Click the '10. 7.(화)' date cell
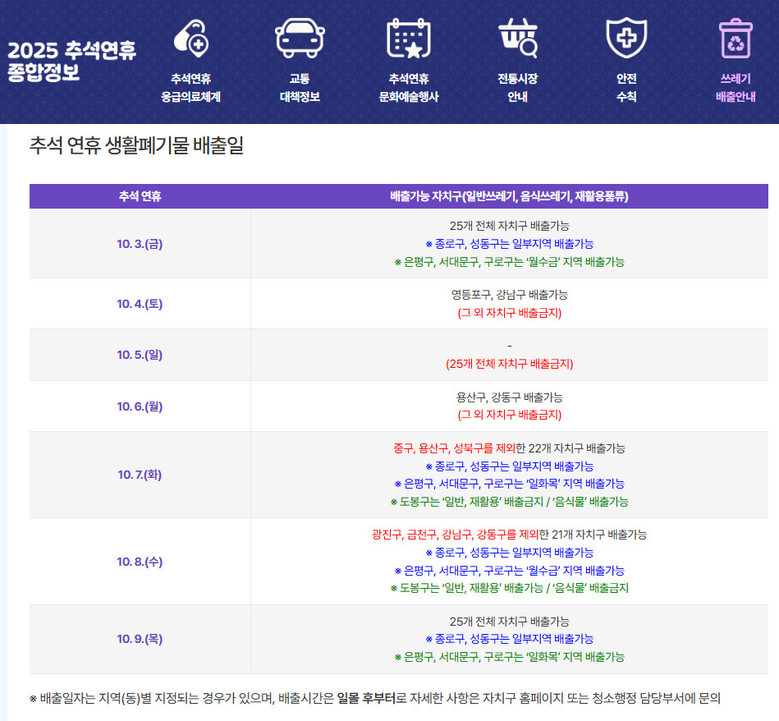This screenshot has height=721, width=779. click(x=139, y=475)
